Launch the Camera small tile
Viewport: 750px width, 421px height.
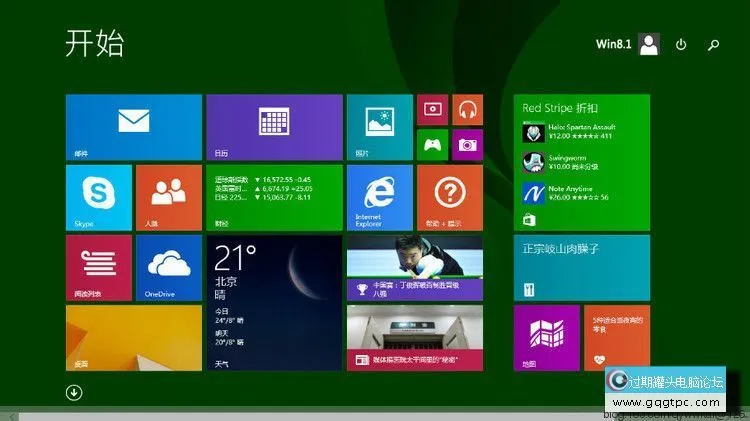click(467, 145)
